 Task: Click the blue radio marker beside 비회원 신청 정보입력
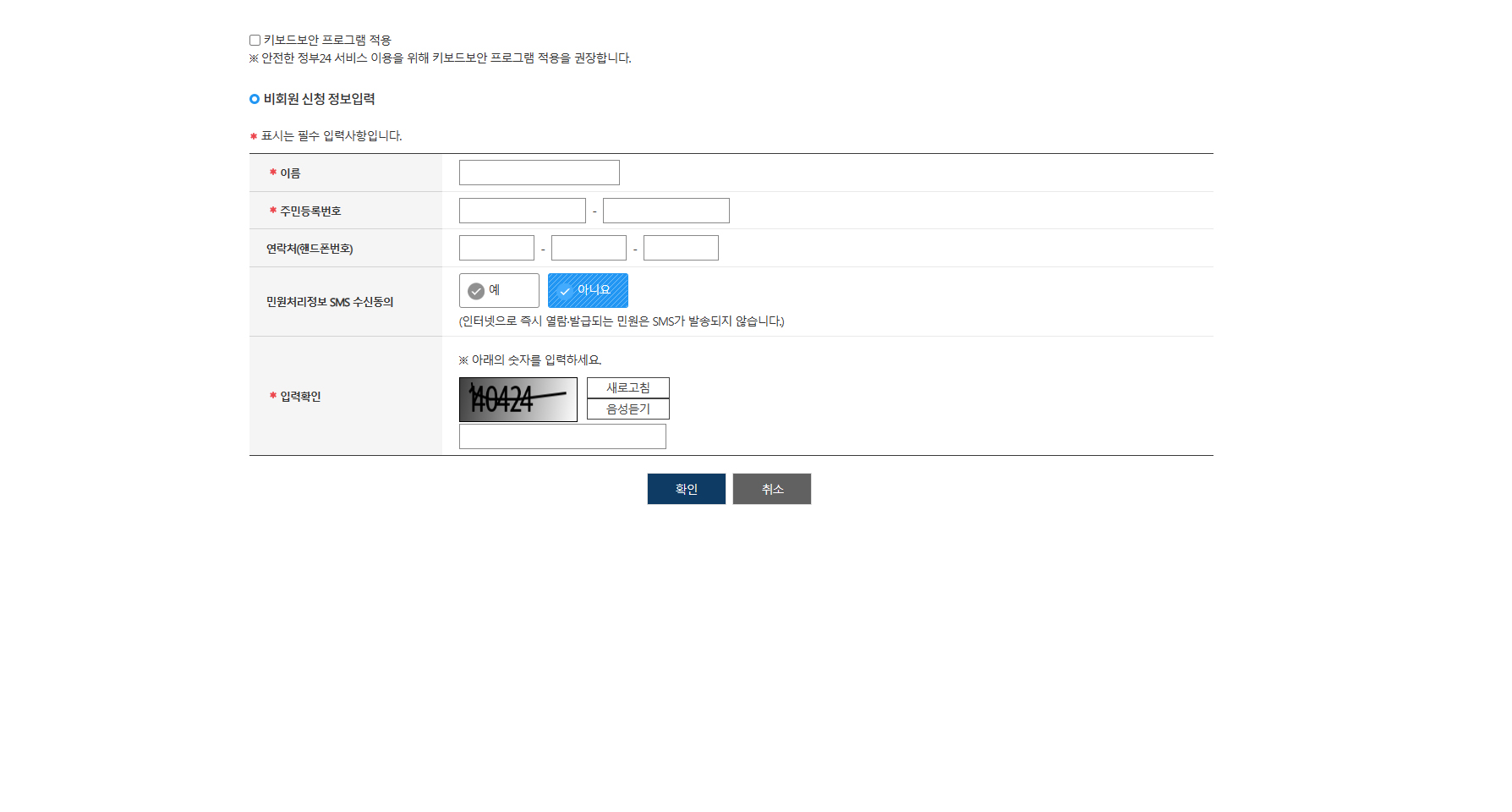click(x=254, y=98)
